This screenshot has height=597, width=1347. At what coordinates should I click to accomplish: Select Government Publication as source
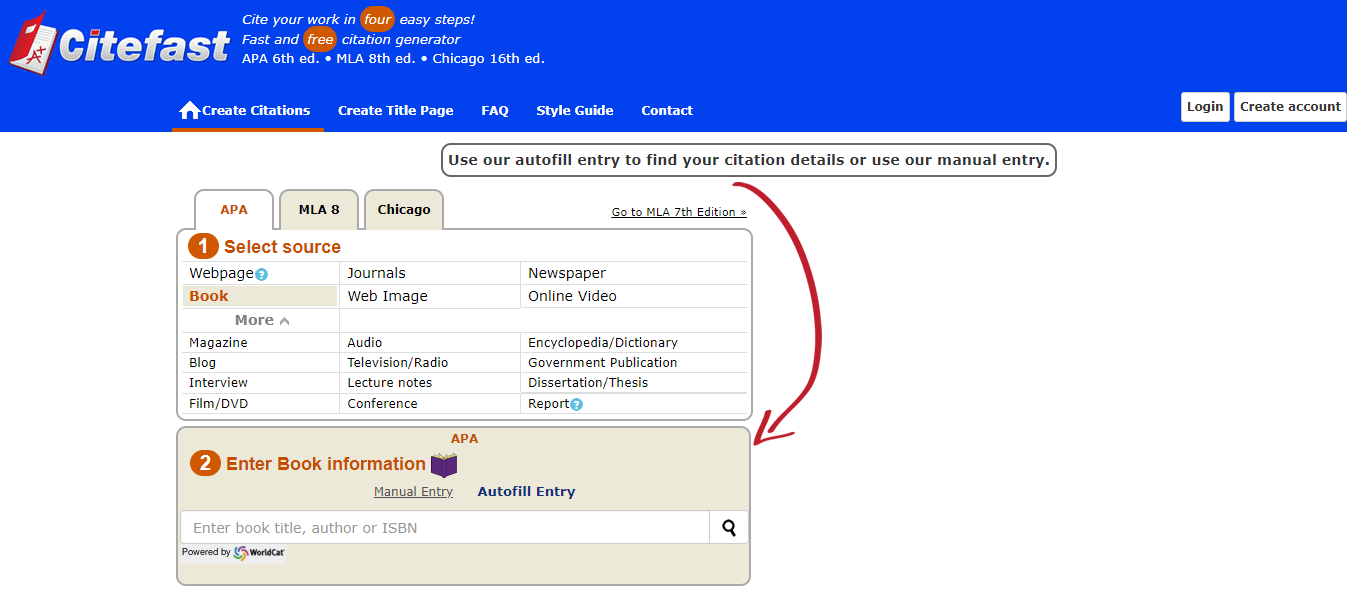point(603,363)
